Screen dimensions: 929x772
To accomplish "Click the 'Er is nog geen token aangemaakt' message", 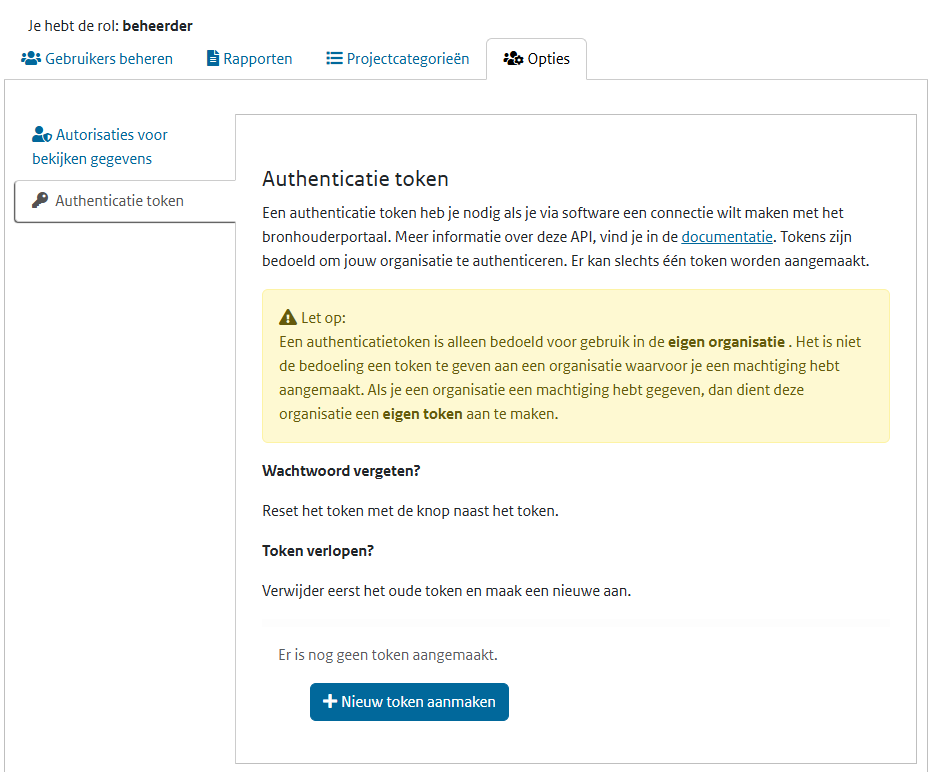I will coord(388,655).
